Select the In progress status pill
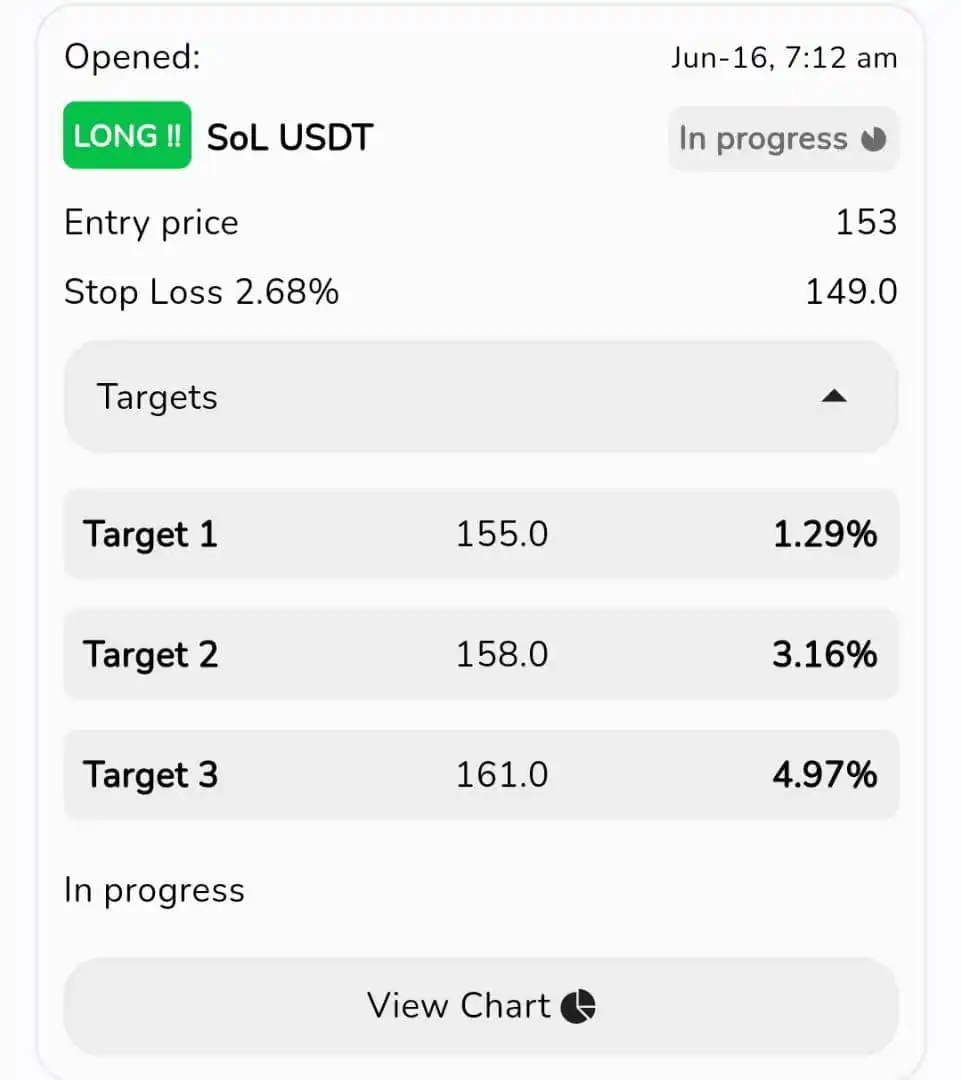962x1080 pixels. 783,138
